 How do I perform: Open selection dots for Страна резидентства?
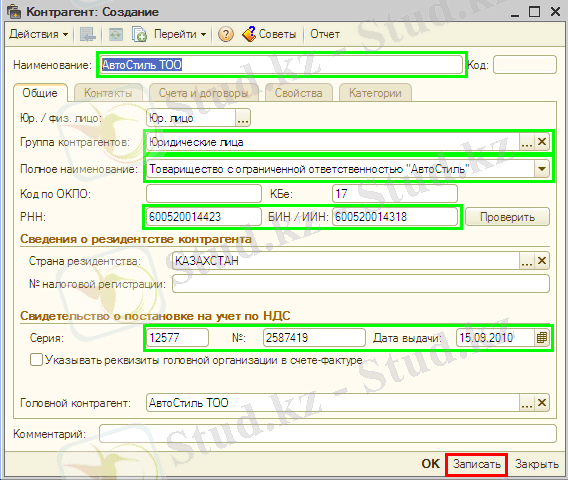pos(527,261)
